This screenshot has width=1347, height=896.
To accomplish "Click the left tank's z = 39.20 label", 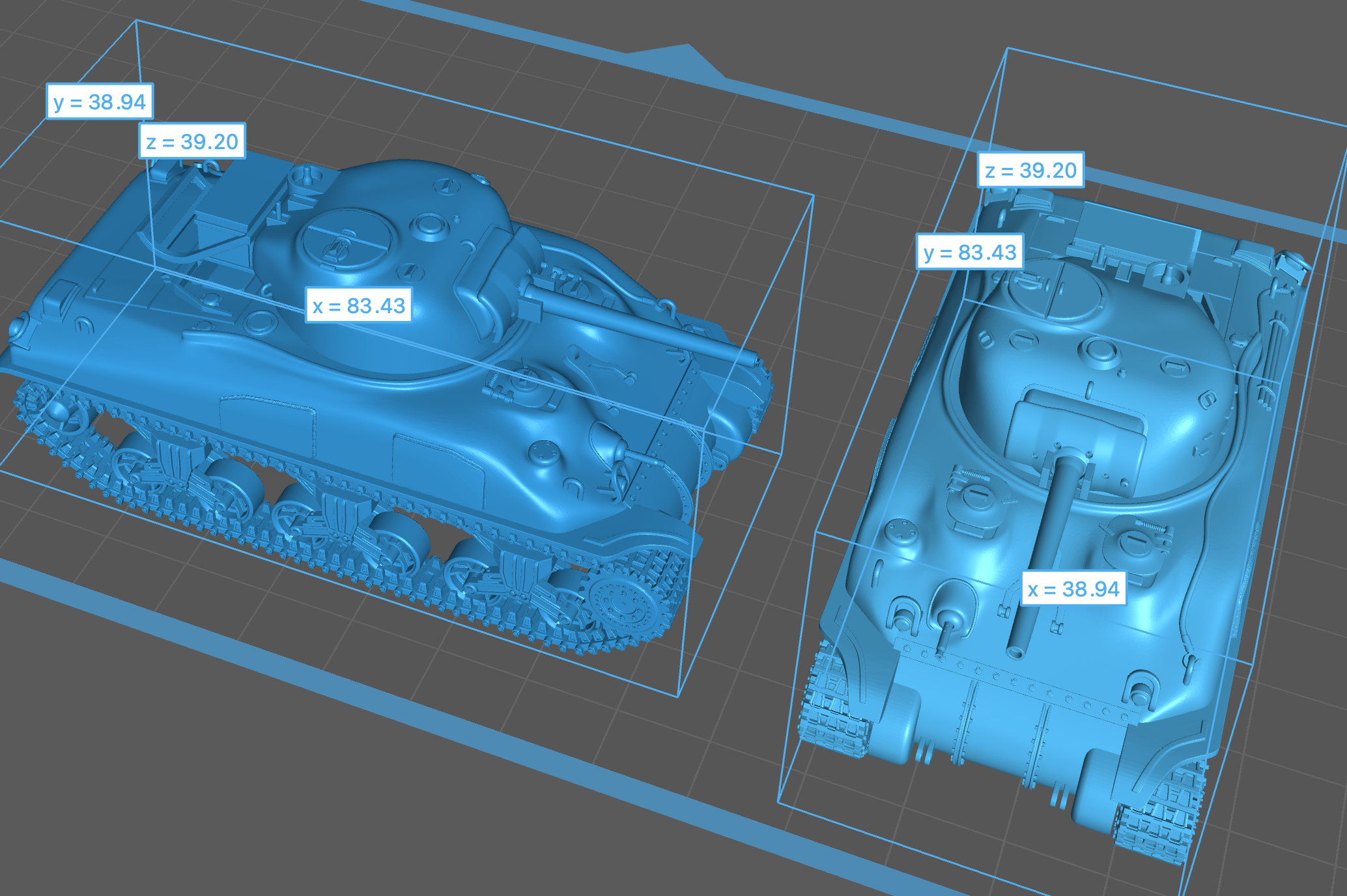I will (x=192, y=141).
